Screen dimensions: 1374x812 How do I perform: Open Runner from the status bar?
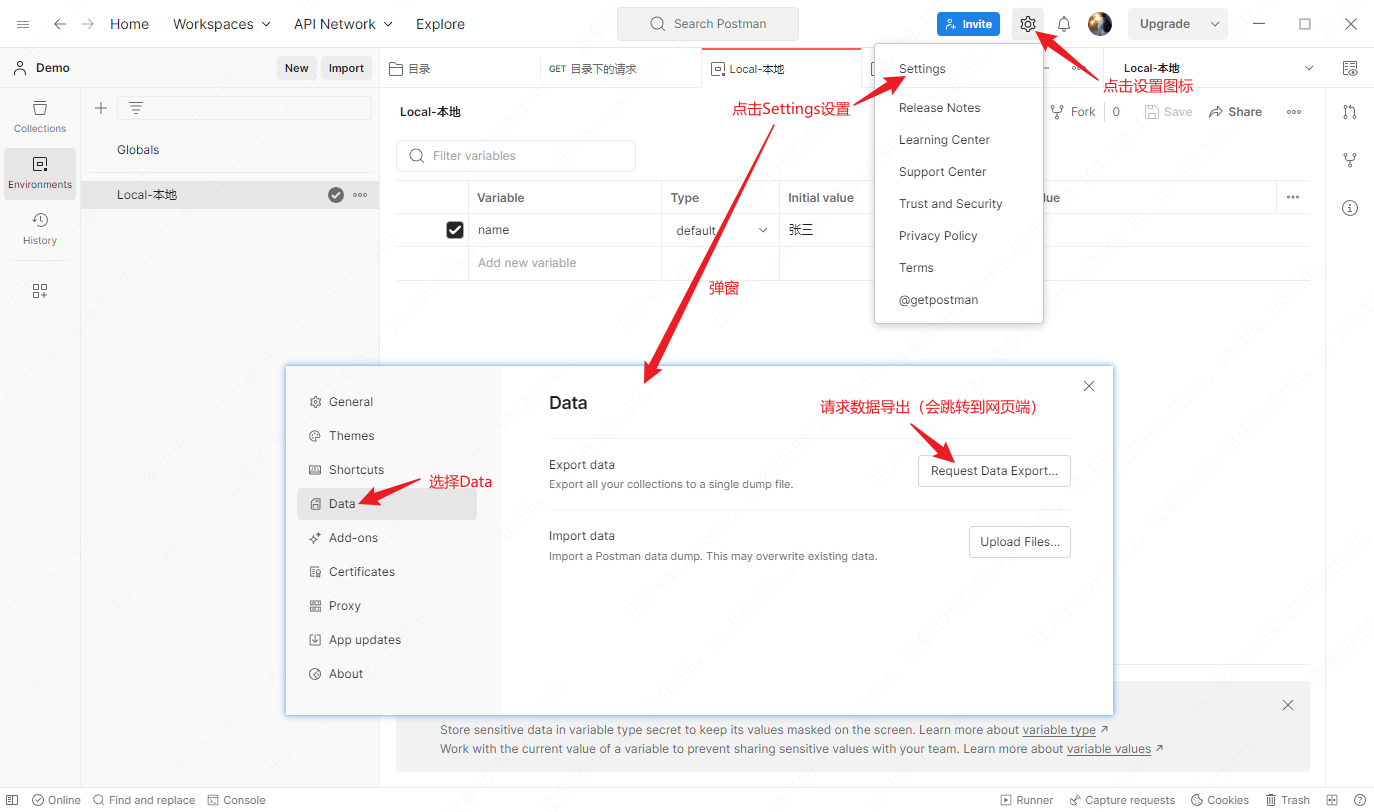coord(1027,800)
